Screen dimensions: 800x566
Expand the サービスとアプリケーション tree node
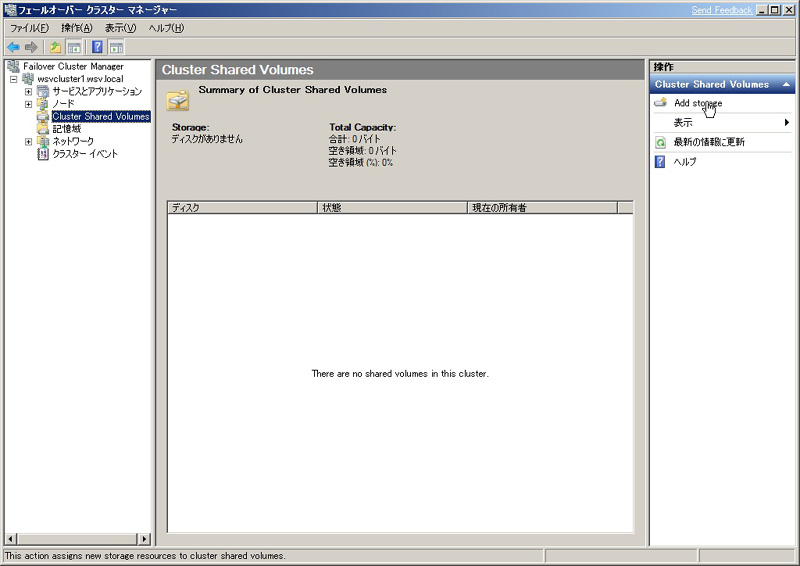pyautogui.click(x=28, y=92)
